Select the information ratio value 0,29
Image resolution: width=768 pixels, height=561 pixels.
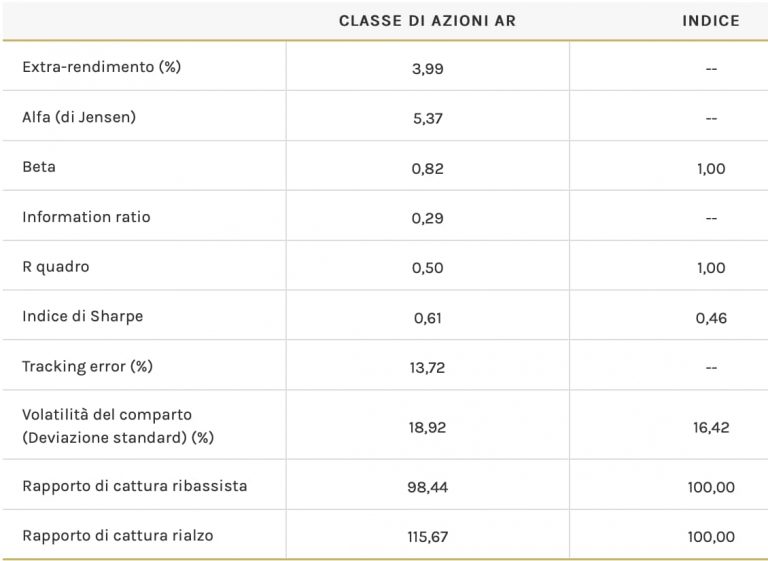[427, 218]
